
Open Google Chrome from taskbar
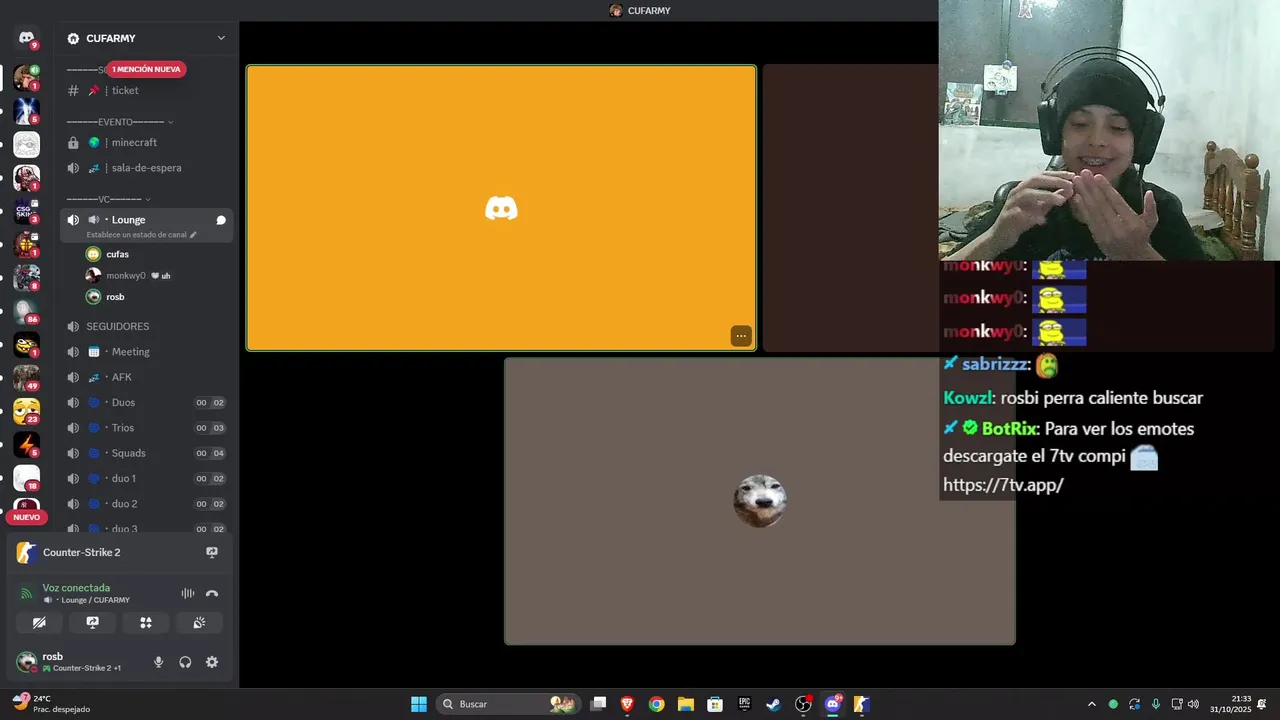tap(656, 704)
